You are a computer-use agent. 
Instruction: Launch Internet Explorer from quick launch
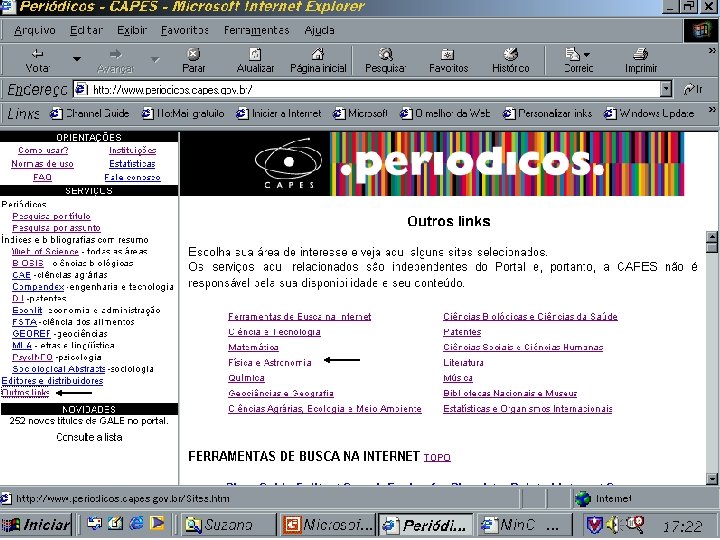[136, 523]
